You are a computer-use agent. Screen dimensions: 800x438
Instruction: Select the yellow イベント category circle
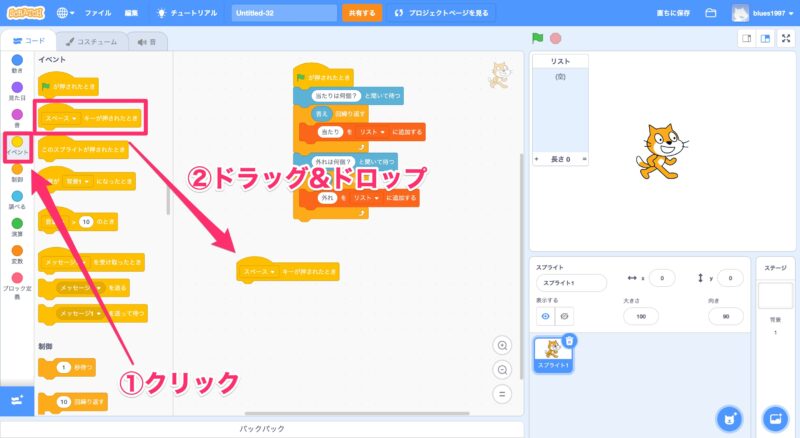(x=17, y=141)
